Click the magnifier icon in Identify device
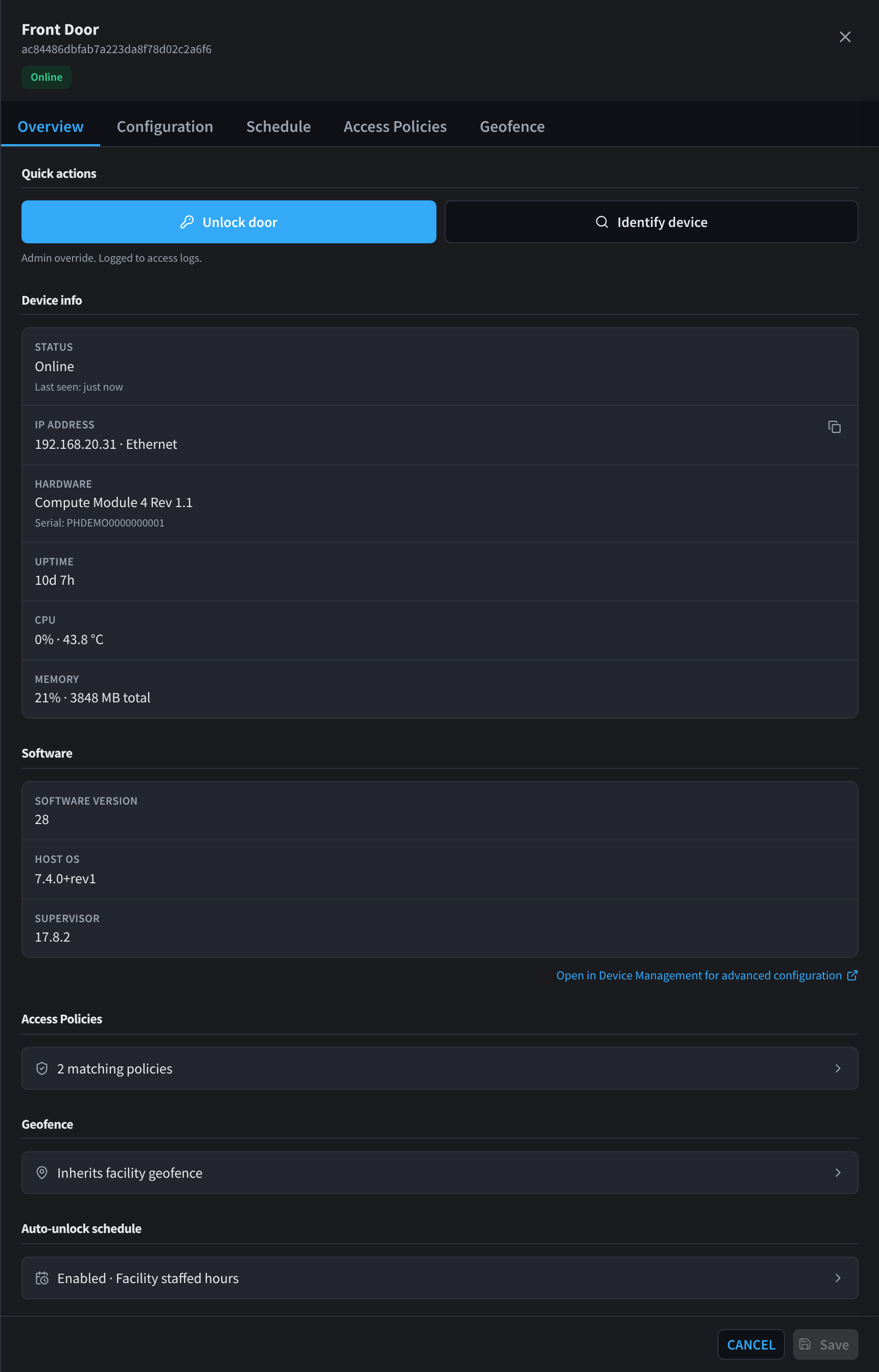879x1372 pixels. pos(602,222)
